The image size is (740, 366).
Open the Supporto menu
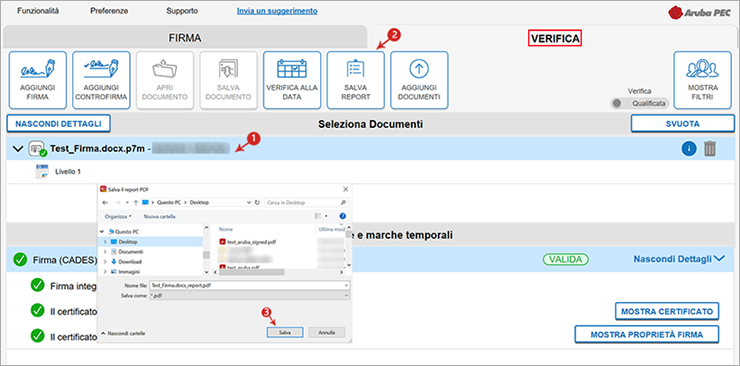point(182,11)
